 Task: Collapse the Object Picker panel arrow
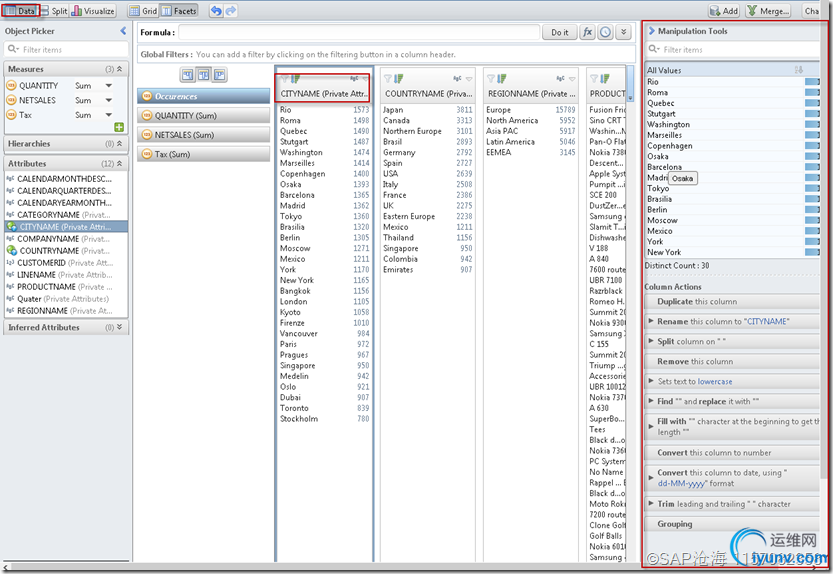(x=124, y=32)
